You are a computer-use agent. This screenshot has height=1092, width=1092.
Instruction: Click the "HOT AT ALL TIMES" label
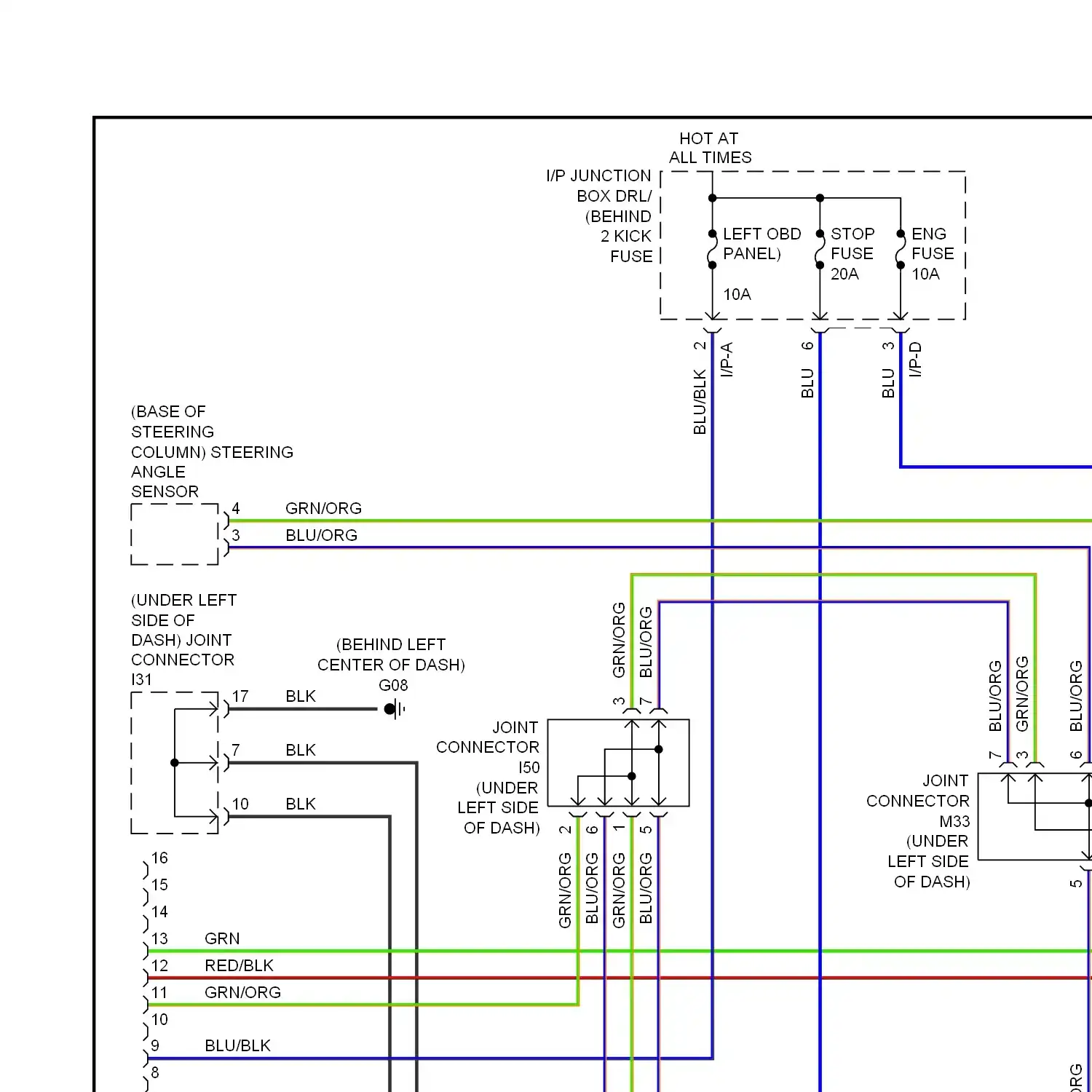(x=711, y=148)
